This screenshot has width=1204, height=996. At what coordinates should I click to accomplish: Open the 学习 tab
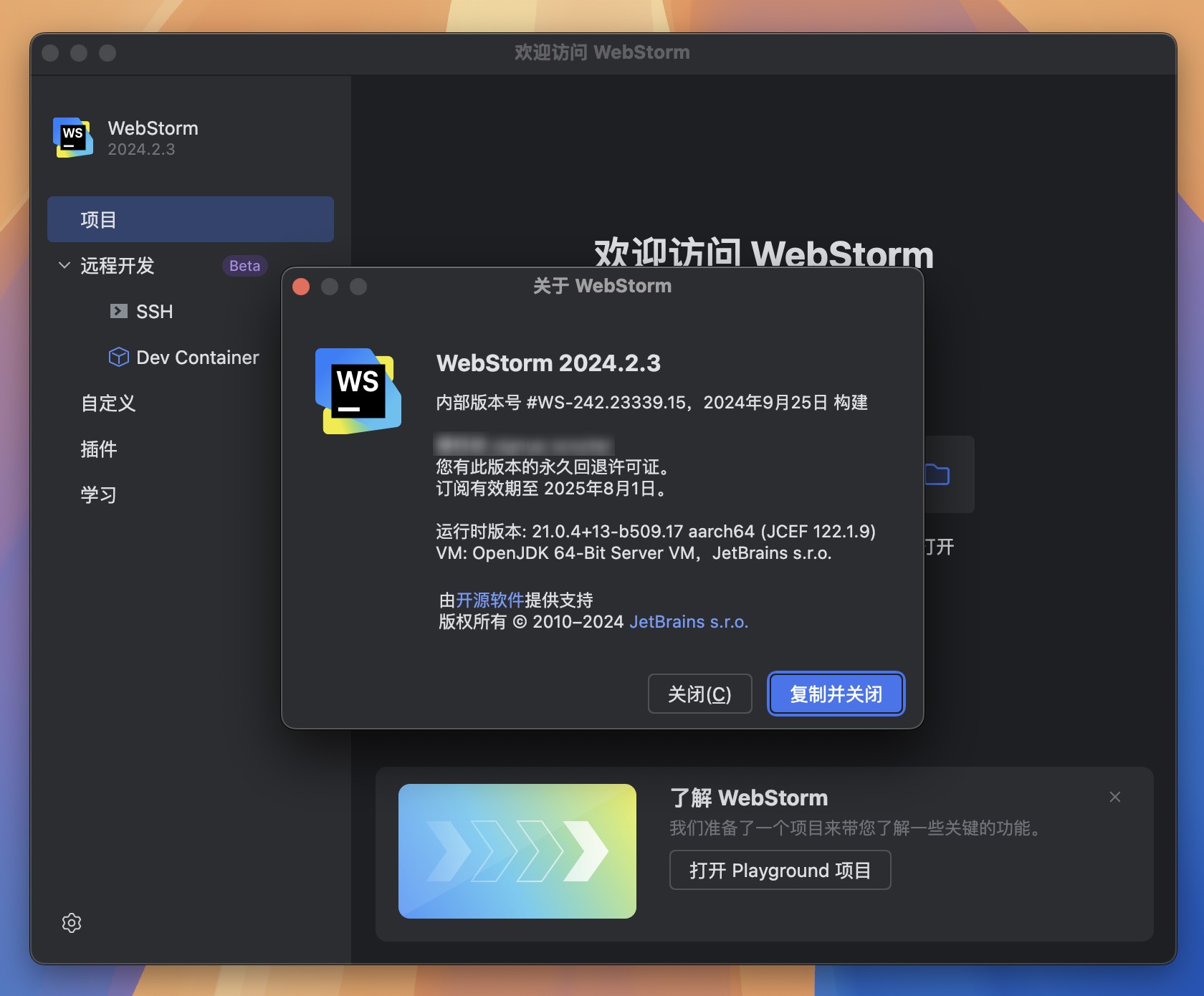(99, 494)
